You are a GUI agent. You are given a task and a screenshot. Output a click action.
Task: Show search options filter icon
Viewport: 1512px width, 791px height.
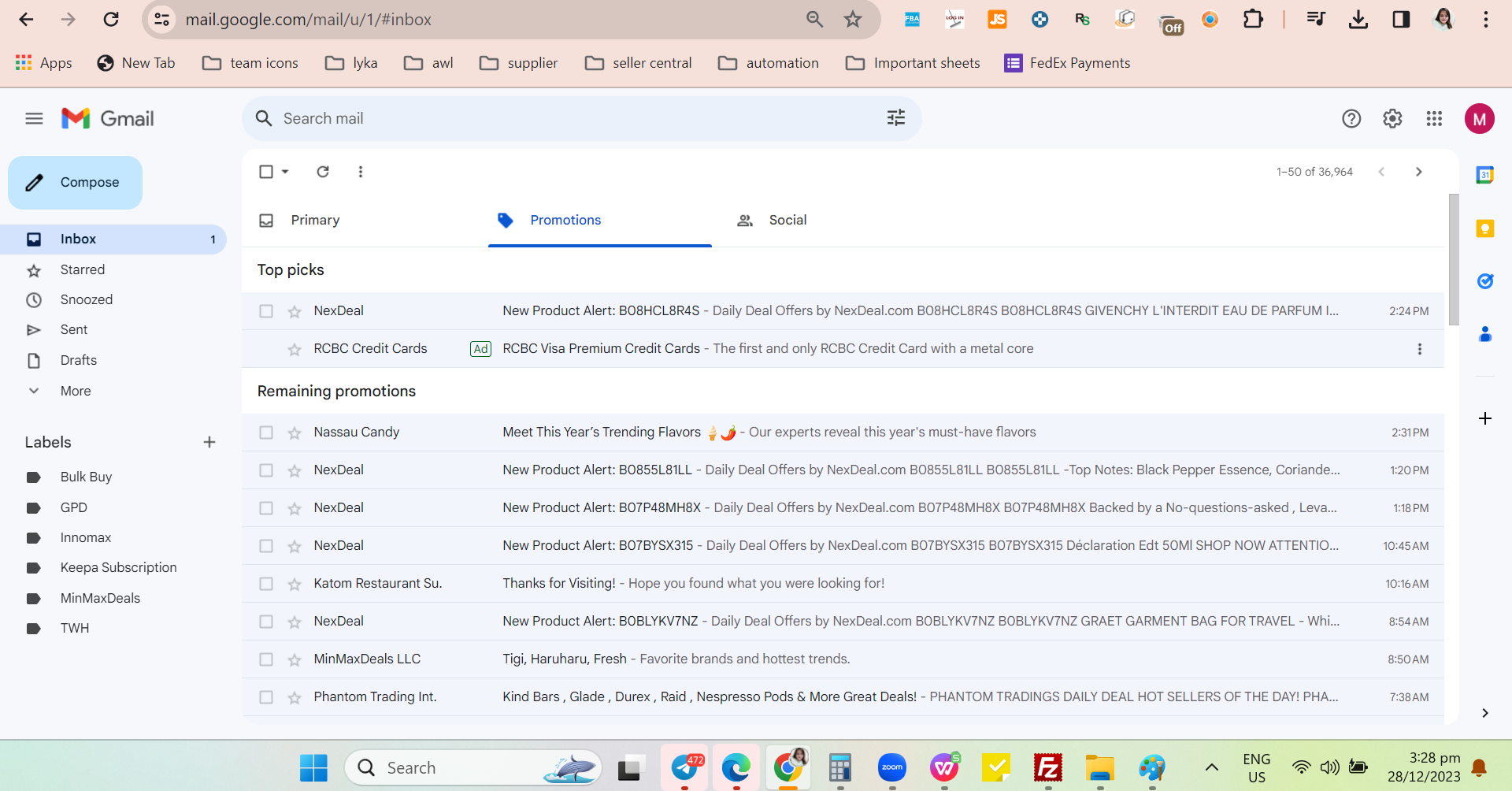pos(896,118)
